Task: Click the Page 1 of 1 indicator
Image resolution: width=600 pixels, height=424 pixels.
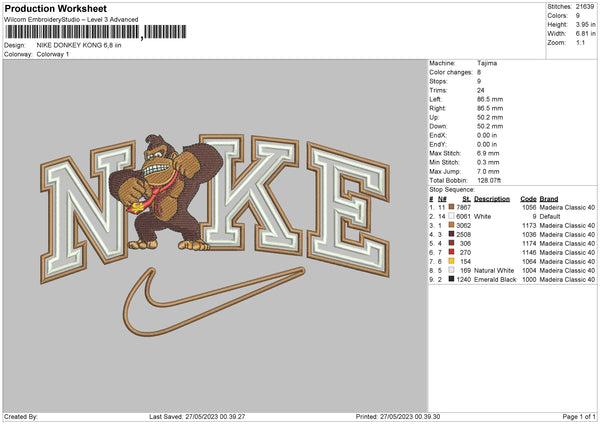Action: coord(579,416)
